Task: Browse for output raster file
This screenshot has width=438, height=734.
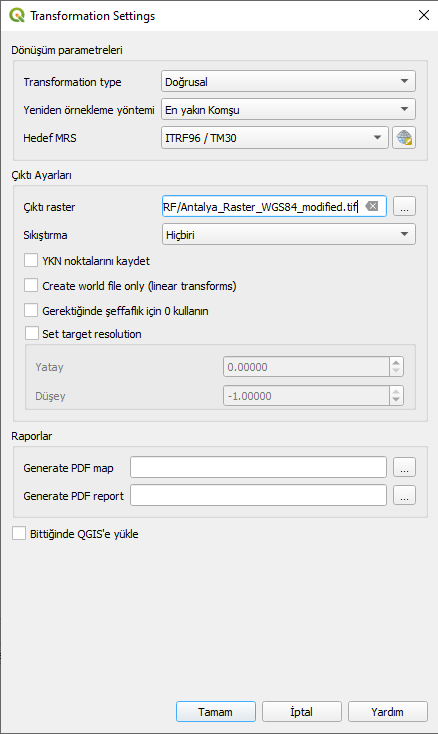Action: pyautogui.click(x=404, y=206)
